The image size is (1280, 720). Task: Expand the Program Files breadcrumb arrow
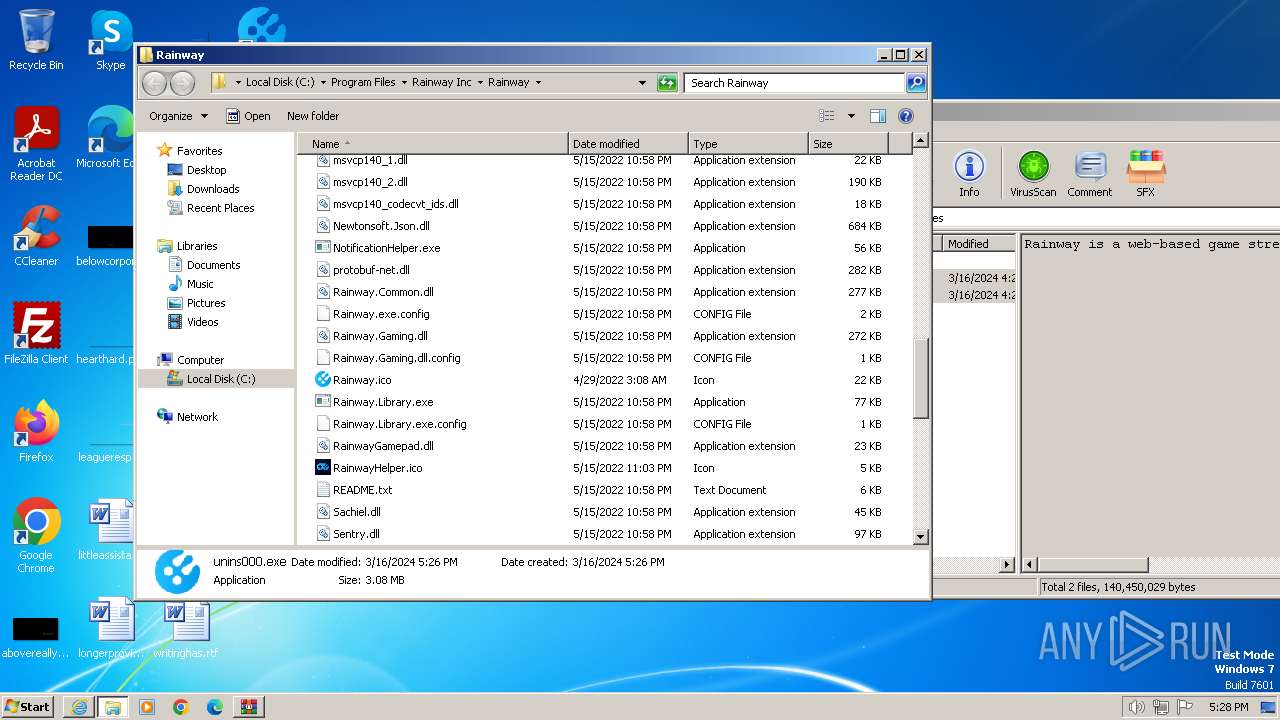click(404, 83)
